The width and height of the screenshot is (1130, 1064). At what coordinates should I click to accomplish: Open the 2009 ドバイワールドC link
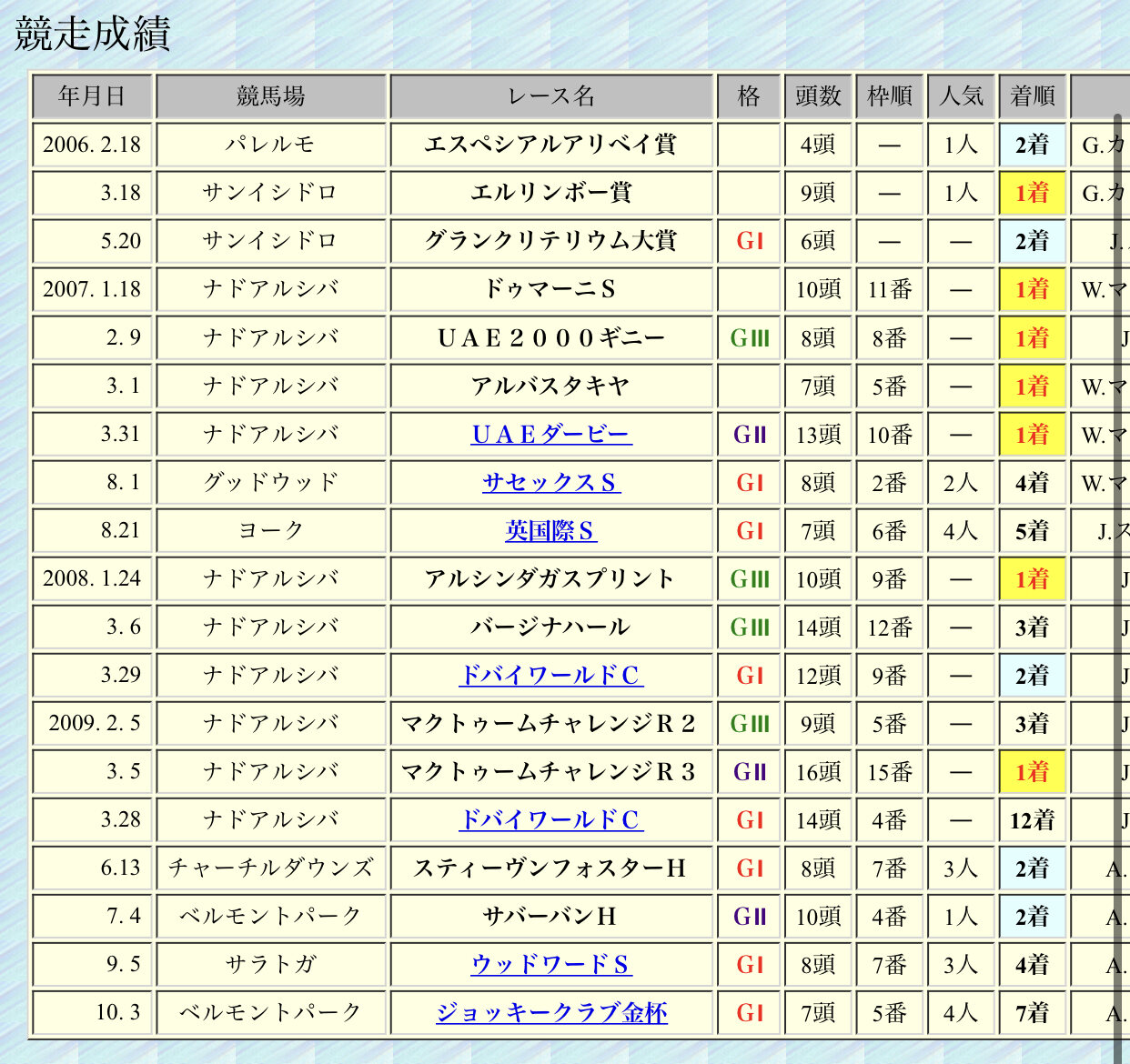551,820
